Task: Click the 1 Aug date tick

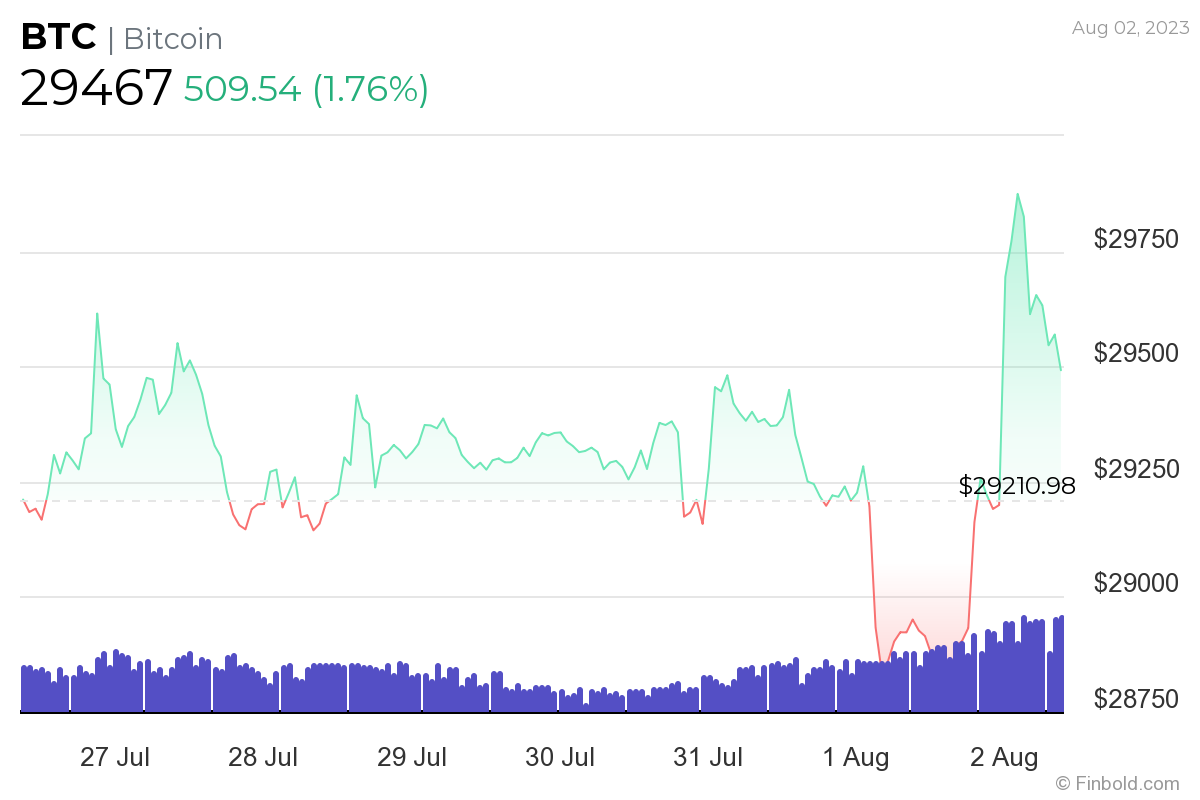Action: click(856, 757)
